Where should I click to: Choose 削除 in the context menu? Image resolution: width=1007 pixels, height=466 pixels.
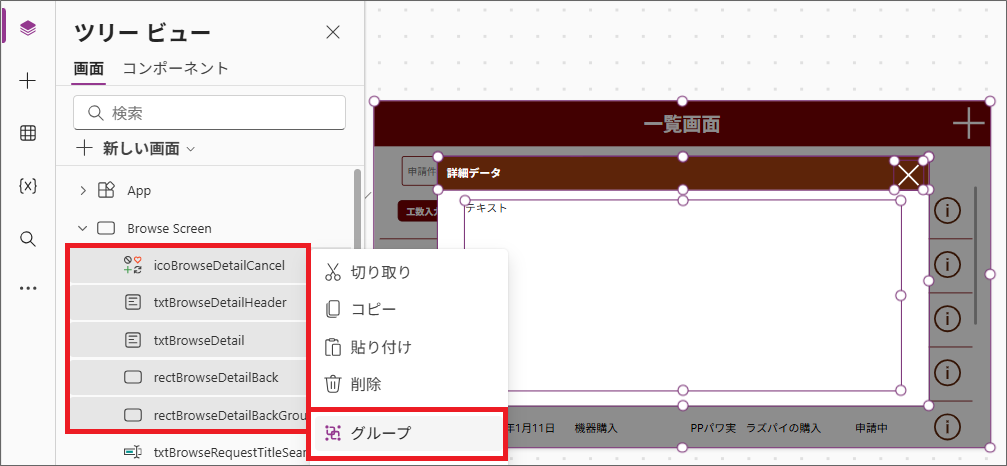[366, 383]
